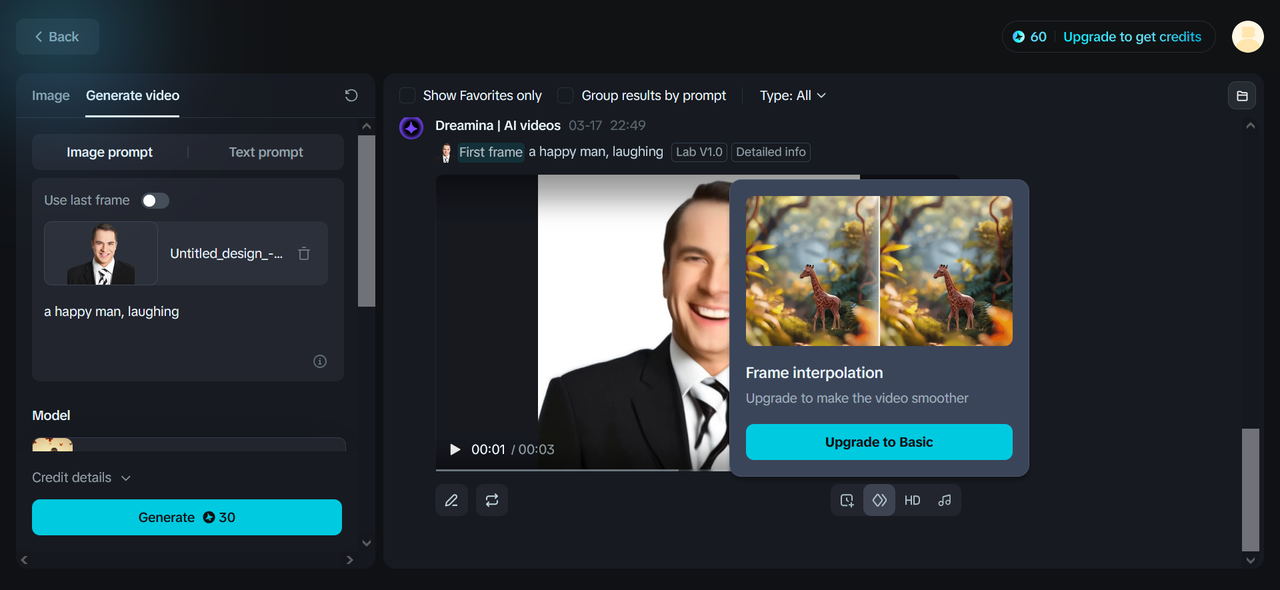Select the Frame interpolation icon

coord(879,499)
